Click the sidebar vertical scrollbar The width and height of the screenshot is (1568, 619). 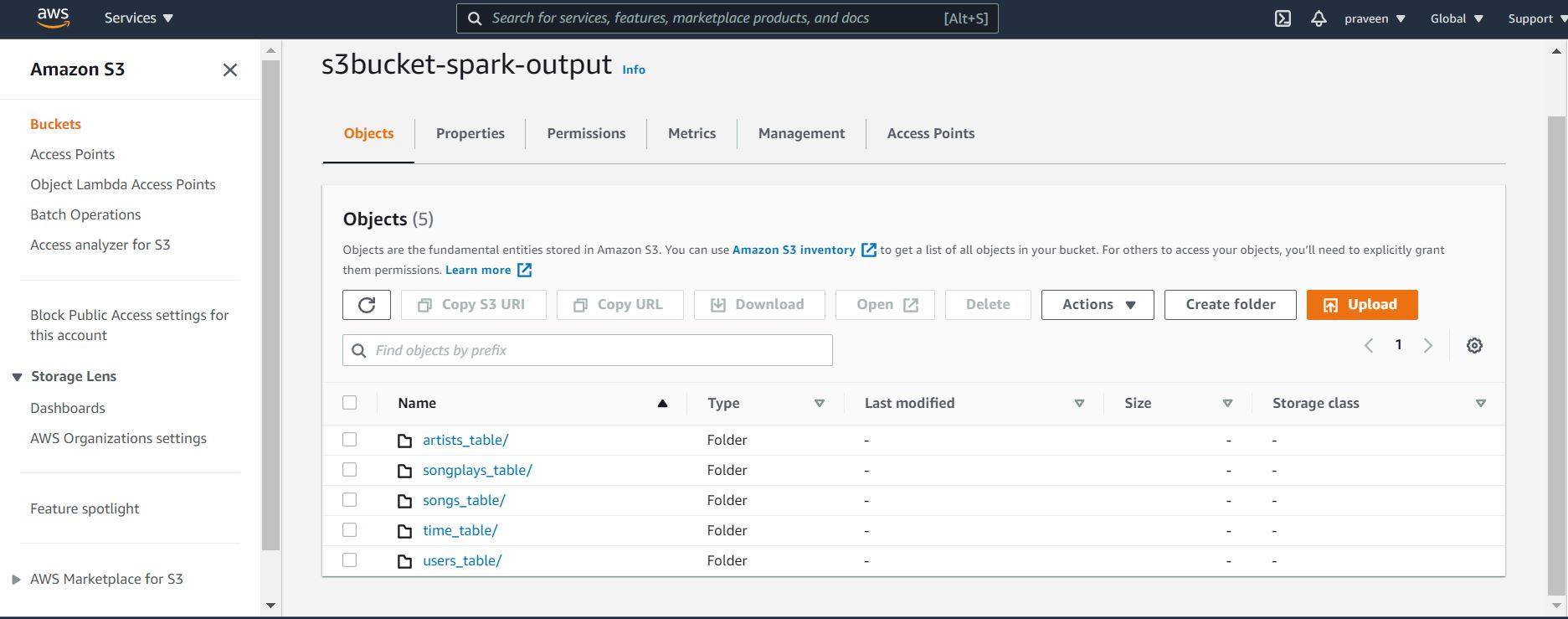coord(270,305)
